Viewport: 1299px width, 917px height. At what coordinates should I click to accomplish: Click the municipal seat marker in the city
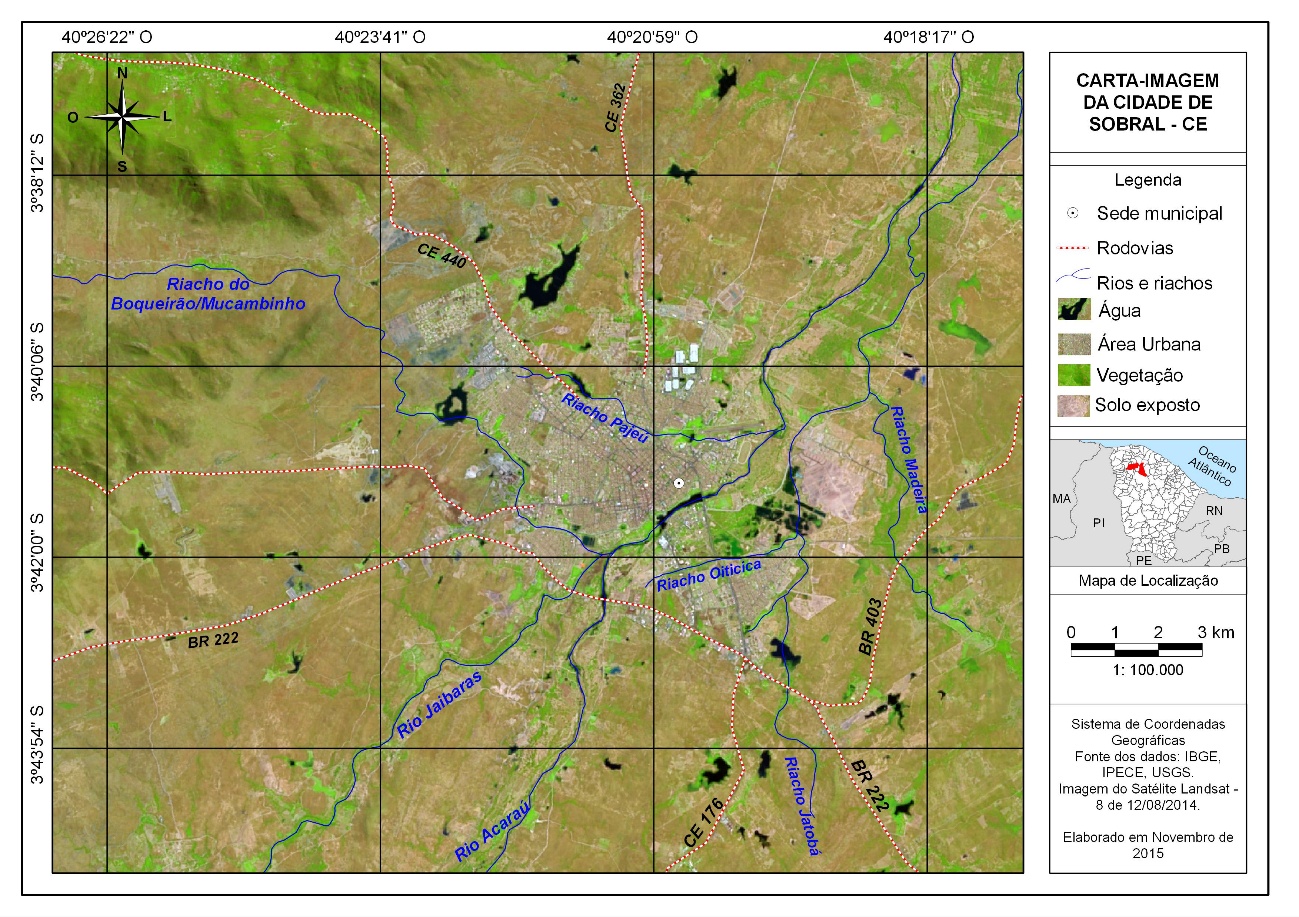click(x=679, y=484)
